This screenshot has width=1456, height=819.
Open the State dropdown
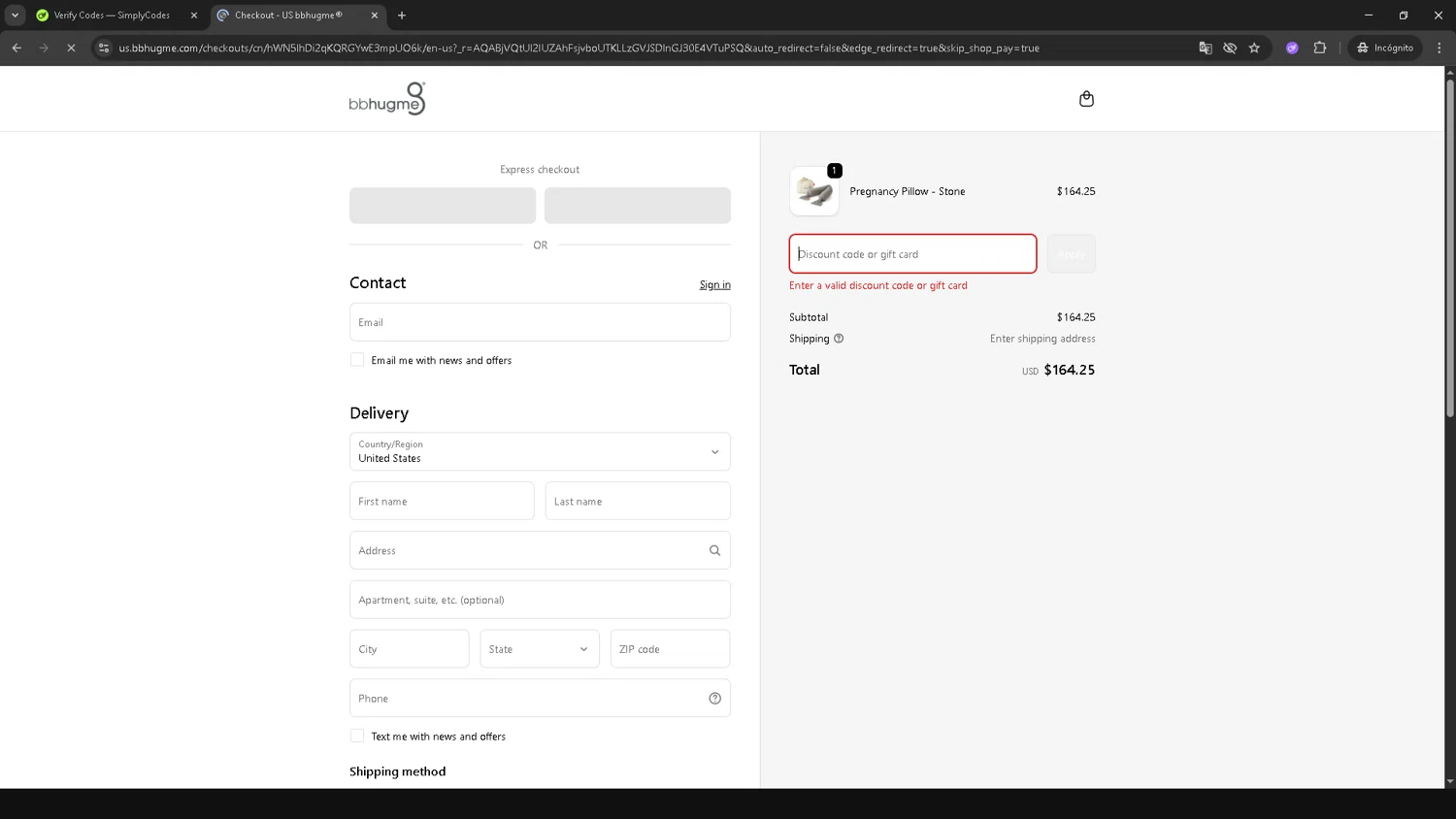click(540, 649)
